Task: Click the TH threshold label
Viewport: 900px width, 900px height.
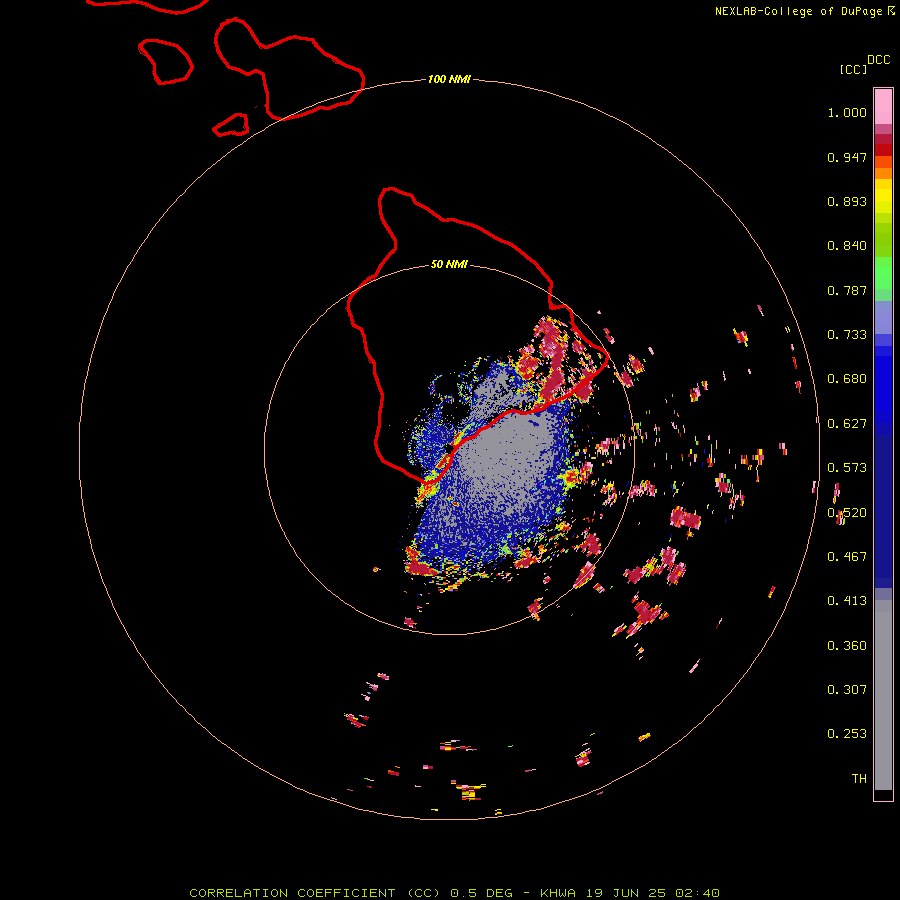Action: [x=859, y=779]
